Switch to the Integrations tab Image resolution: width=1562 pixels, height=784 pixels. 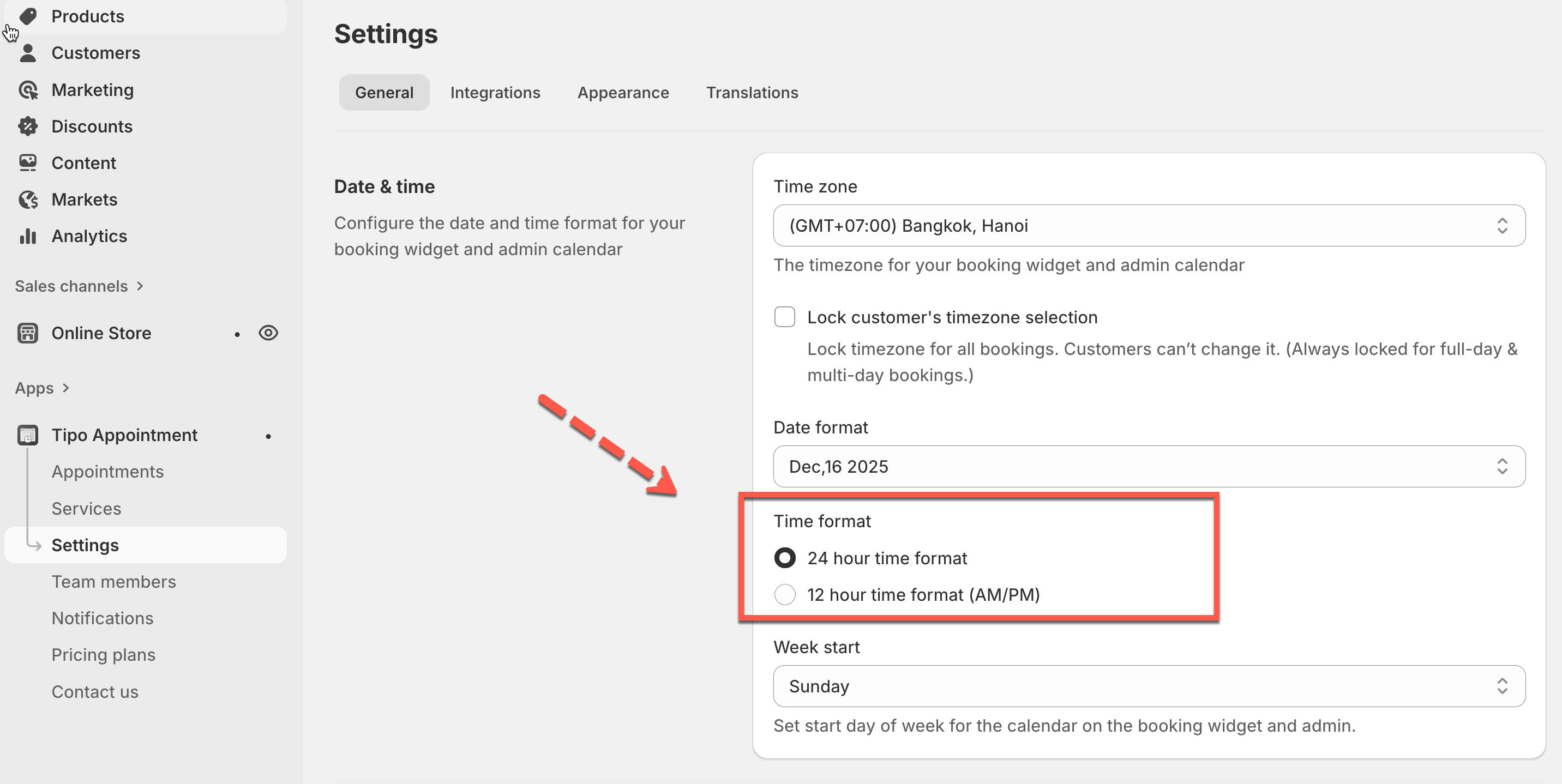tap(495, 93)
